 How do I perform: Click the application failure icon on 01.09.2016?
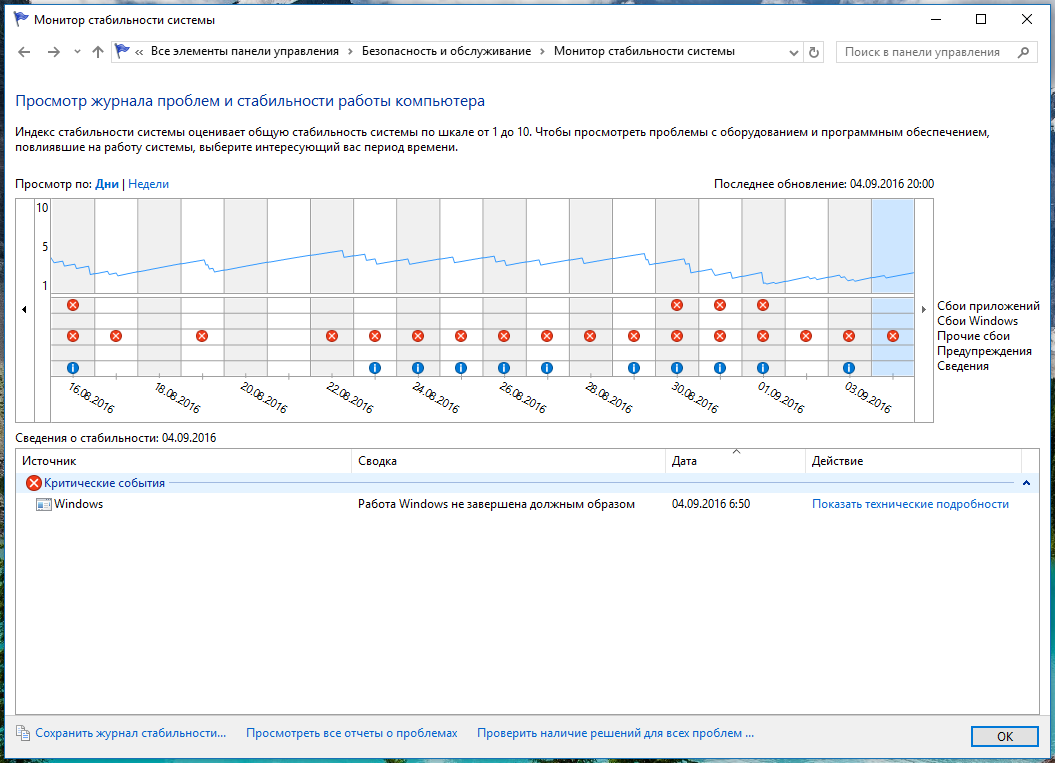[763, 305]
